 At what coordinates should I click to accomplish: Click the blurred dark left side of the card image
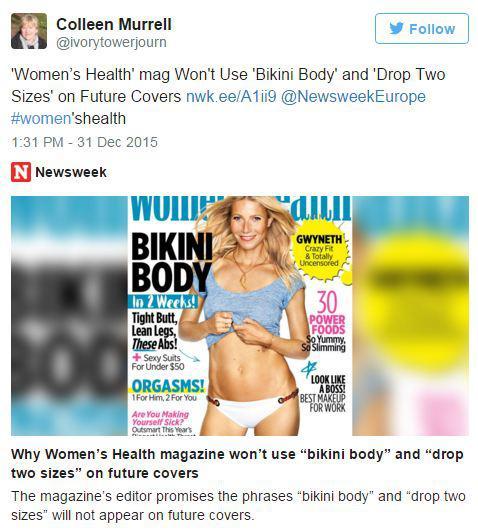click(69, 316)
